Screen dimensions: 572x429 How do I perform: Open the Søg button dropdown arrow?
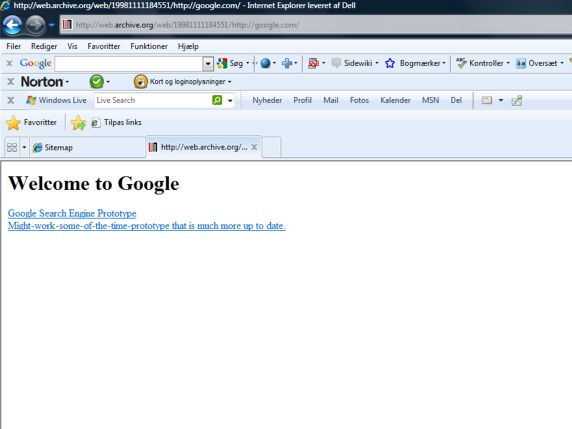pyautogui.click(x=248, y=63)
